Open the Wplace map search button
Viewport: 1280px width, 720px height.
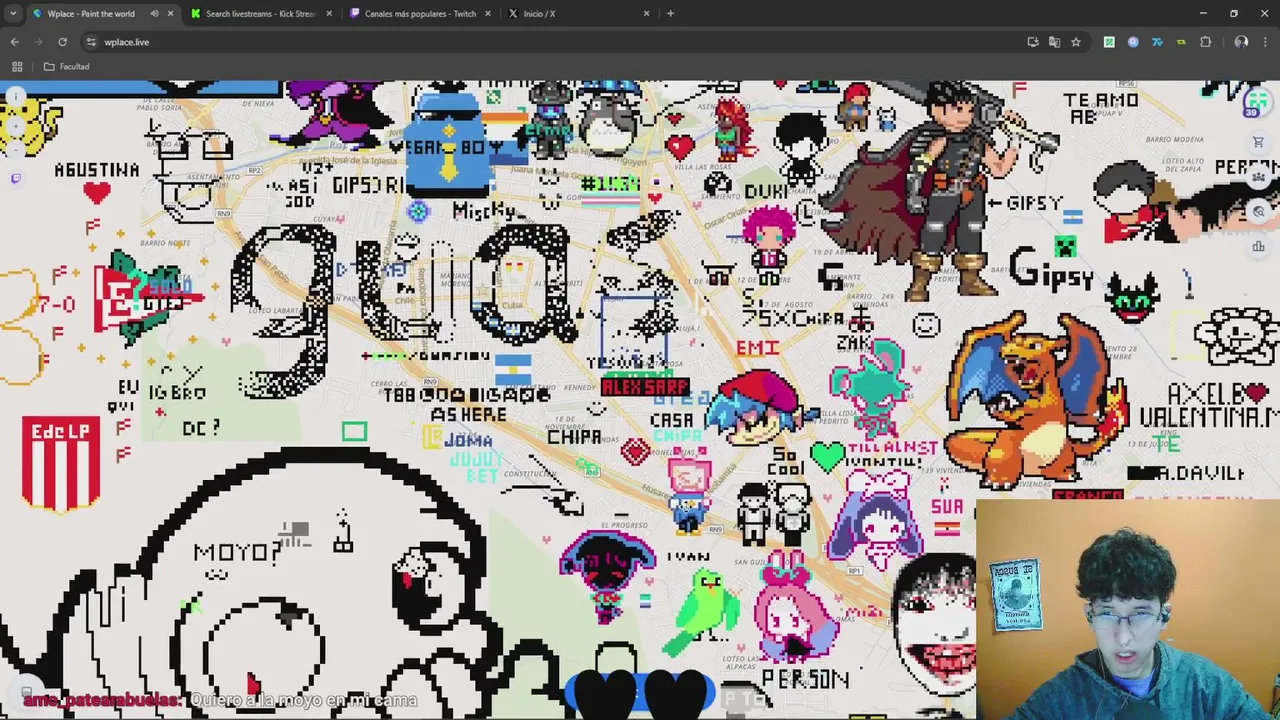1258,212
